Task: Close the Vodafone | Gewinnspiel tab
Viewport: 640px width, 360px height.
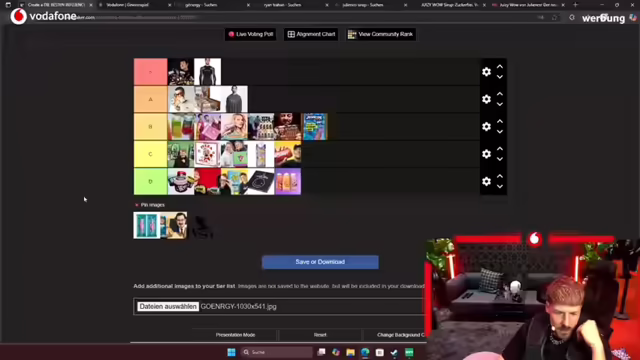Action: pos(170,5)
